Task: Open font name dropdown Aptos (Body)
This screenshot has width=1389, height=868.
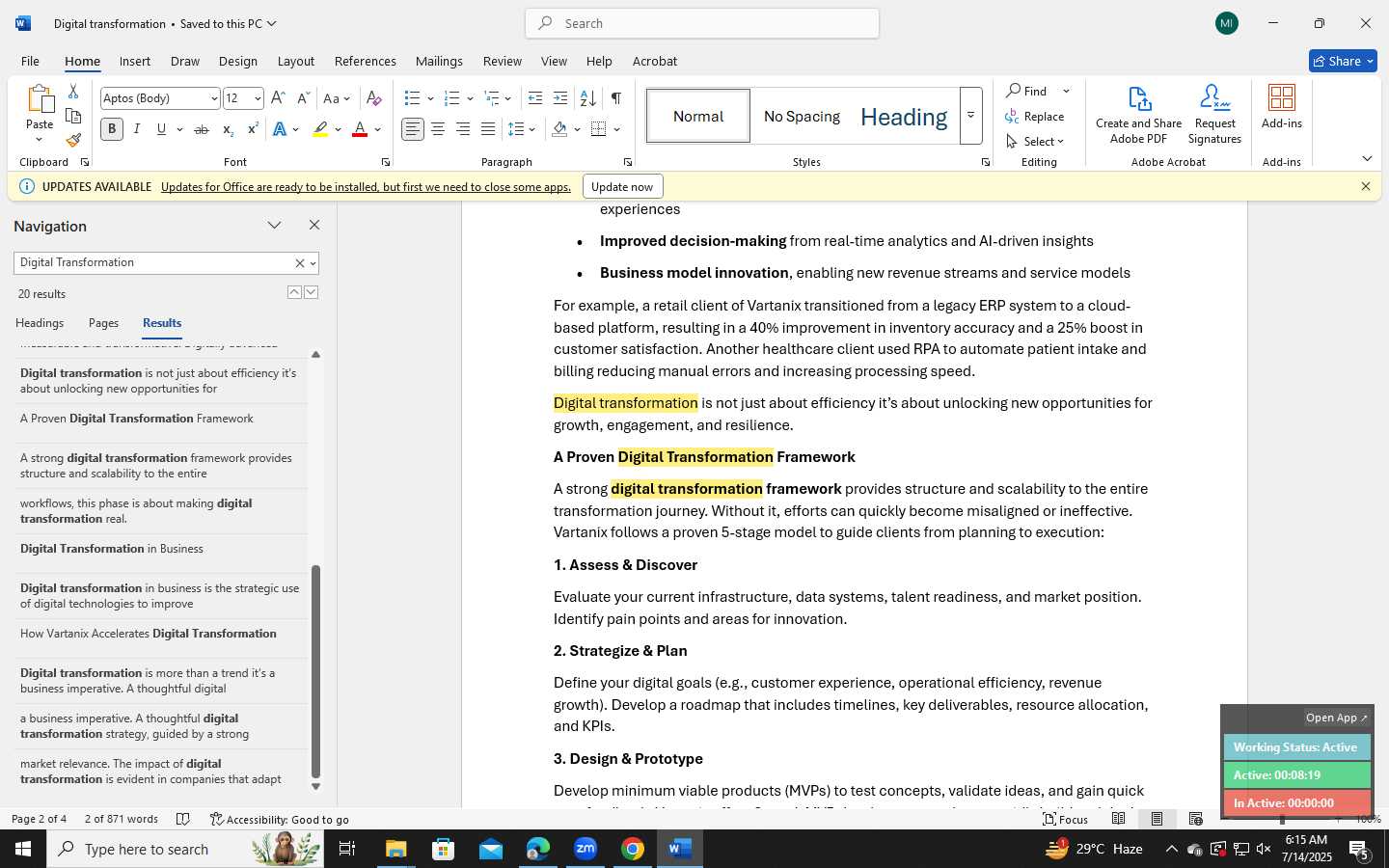Action: 214,98
